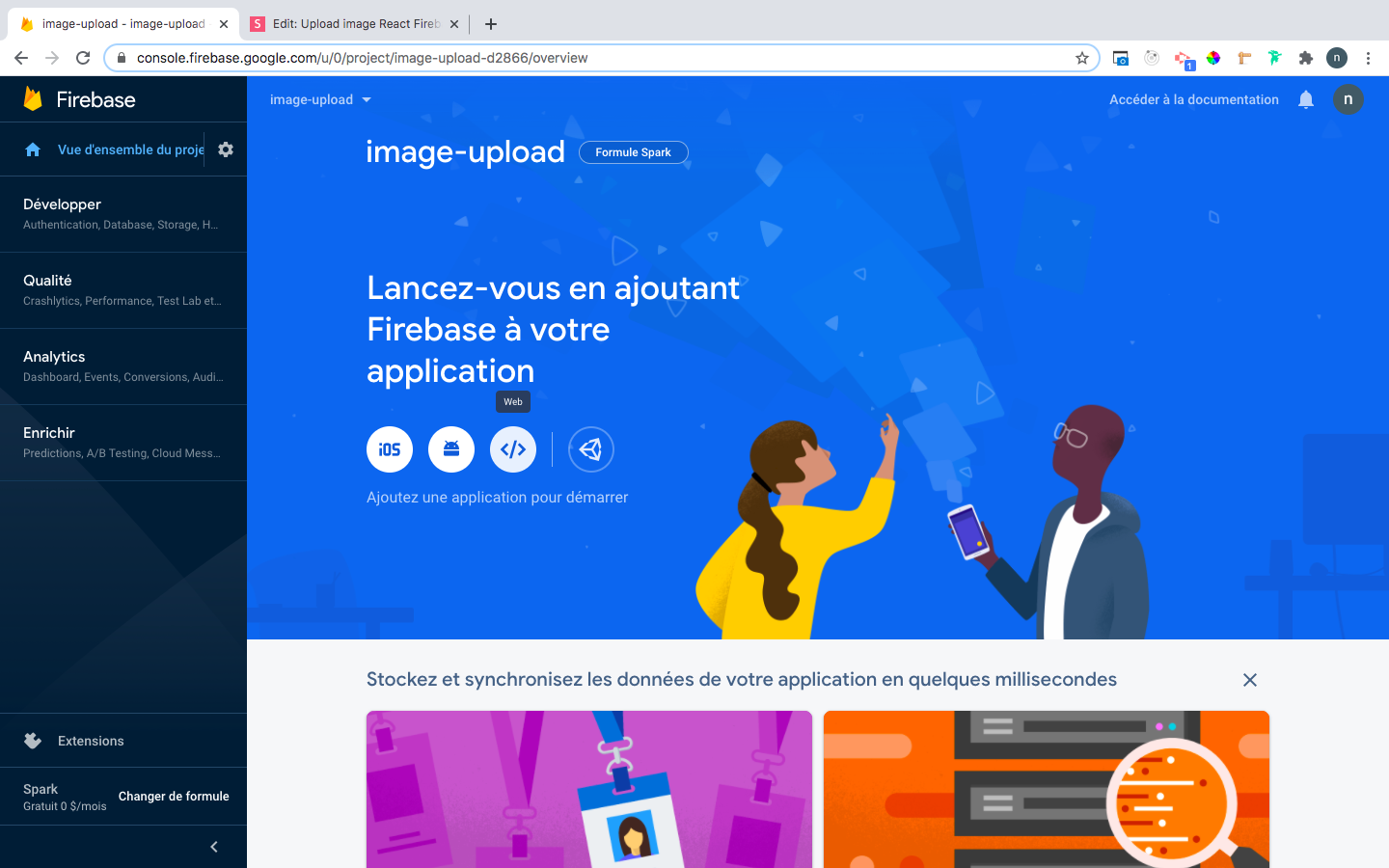1389x868 pixels.
Task: Click Accéder à la documentation link
Action: tap(1194, 99)
